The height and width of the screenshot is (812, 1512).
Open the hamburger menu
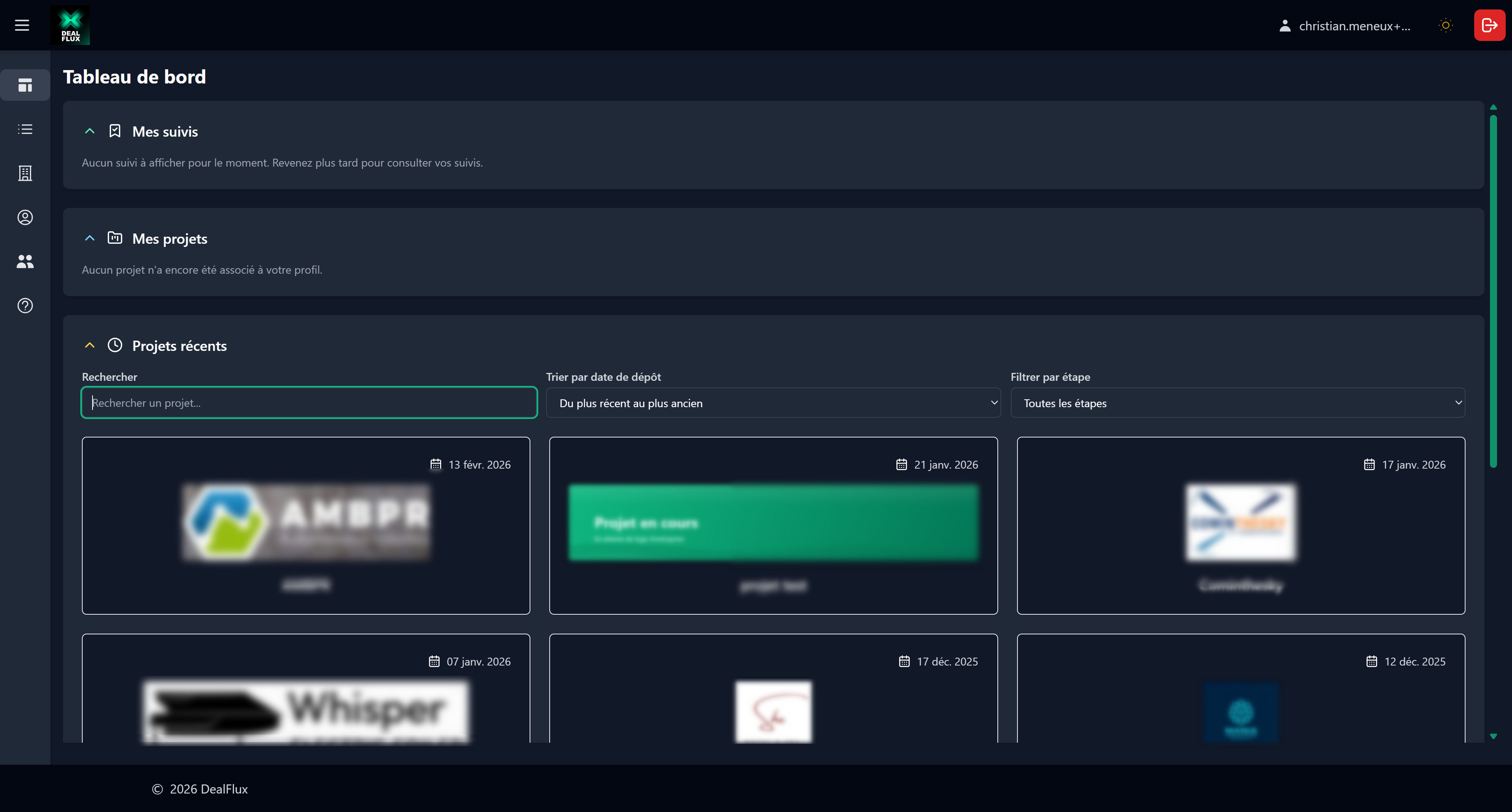pyautogui.click(x=22, y=25)
